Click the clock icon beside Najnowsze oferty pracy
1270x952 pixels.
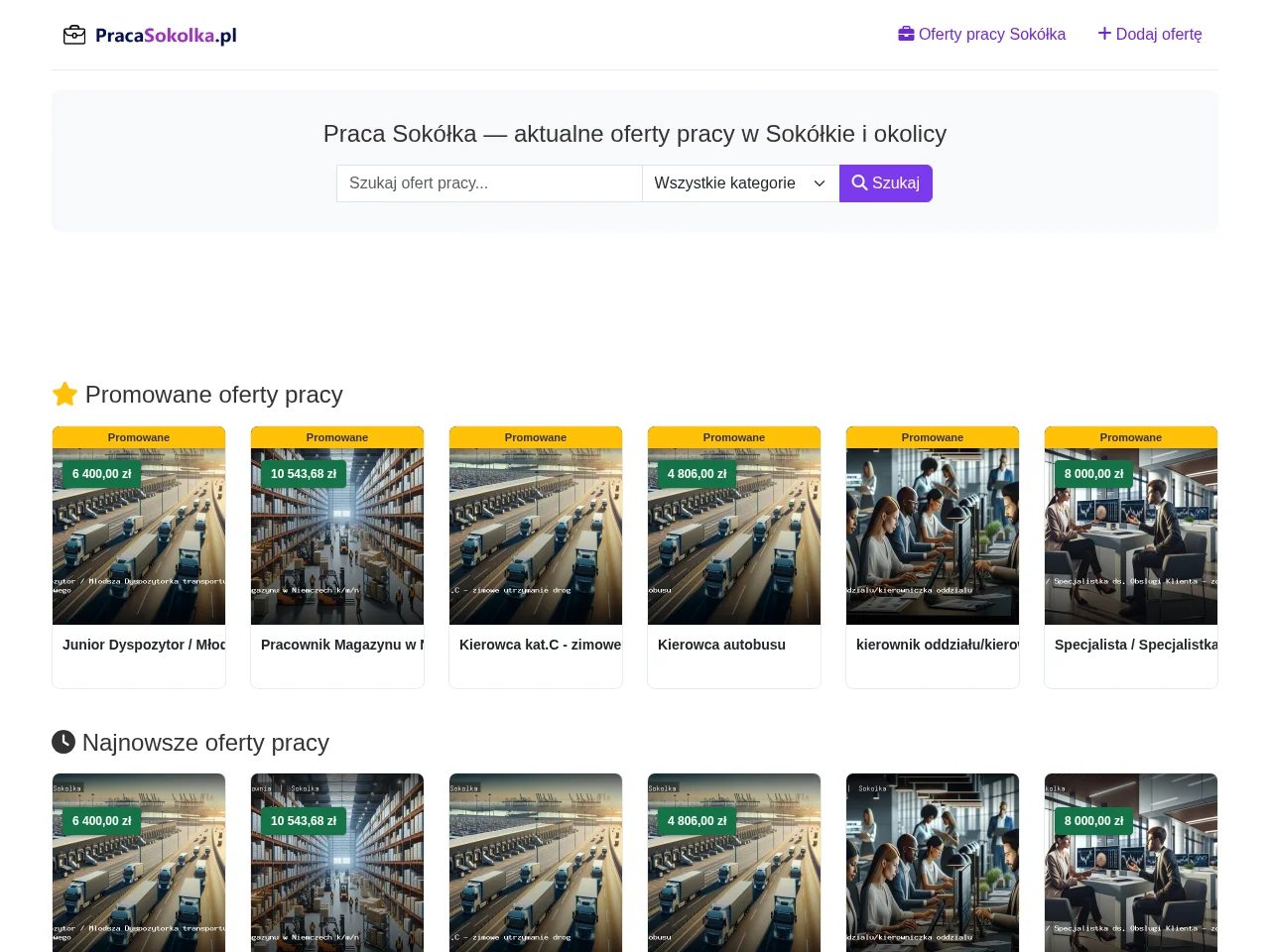coord(63,742)
